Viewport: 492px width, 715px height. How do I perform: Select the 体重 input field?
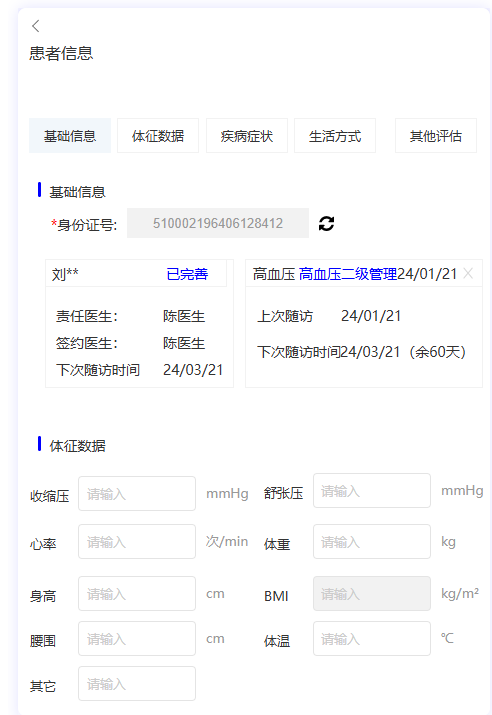[x=372, y=541]
